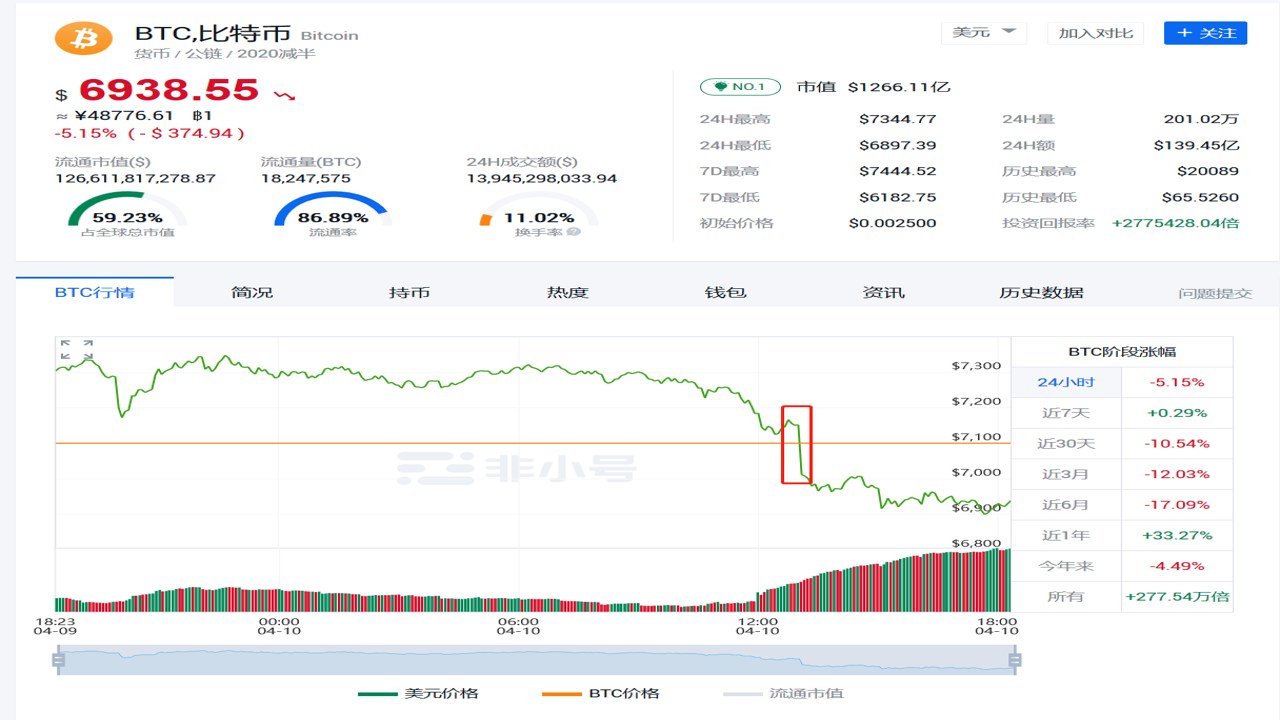This screenshot has height=720, width=1280.
Task: Click the fullscreen expand arrows on chart
Action: pyautogui.click(x=76, y=350)
